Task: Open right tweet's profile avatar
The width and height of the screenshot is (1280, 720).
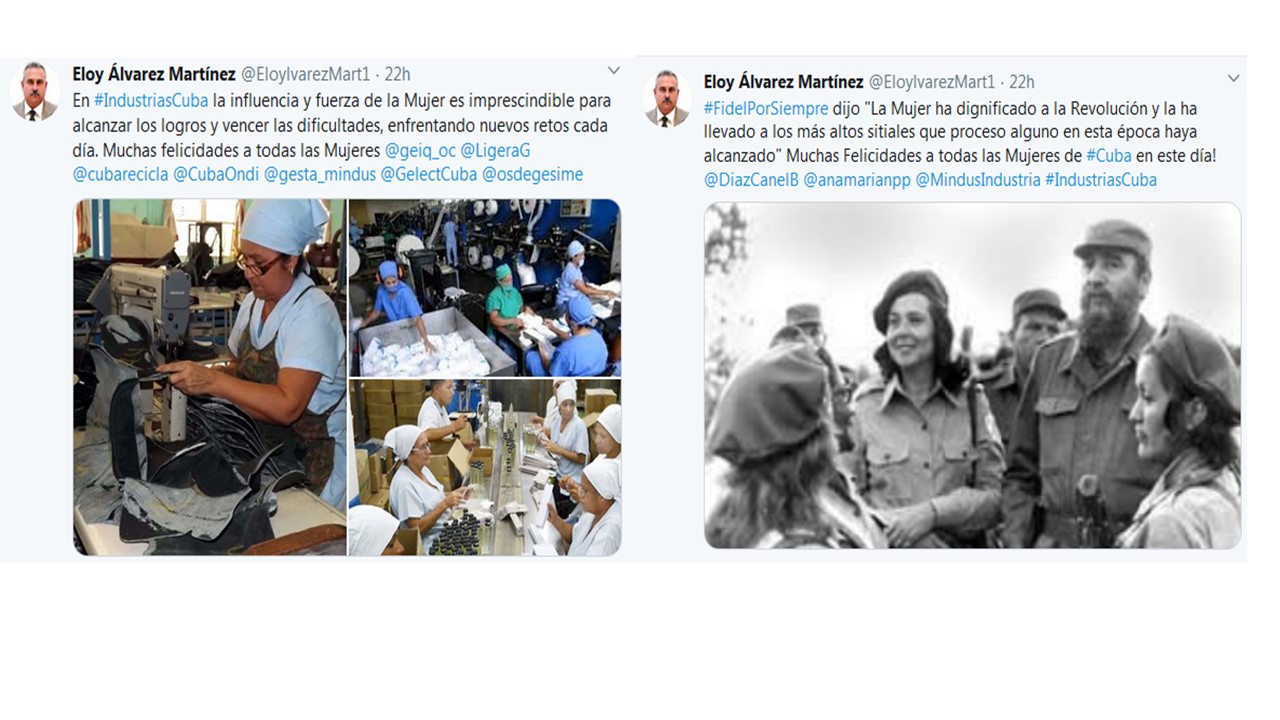Action: click(x=667, y=99)
